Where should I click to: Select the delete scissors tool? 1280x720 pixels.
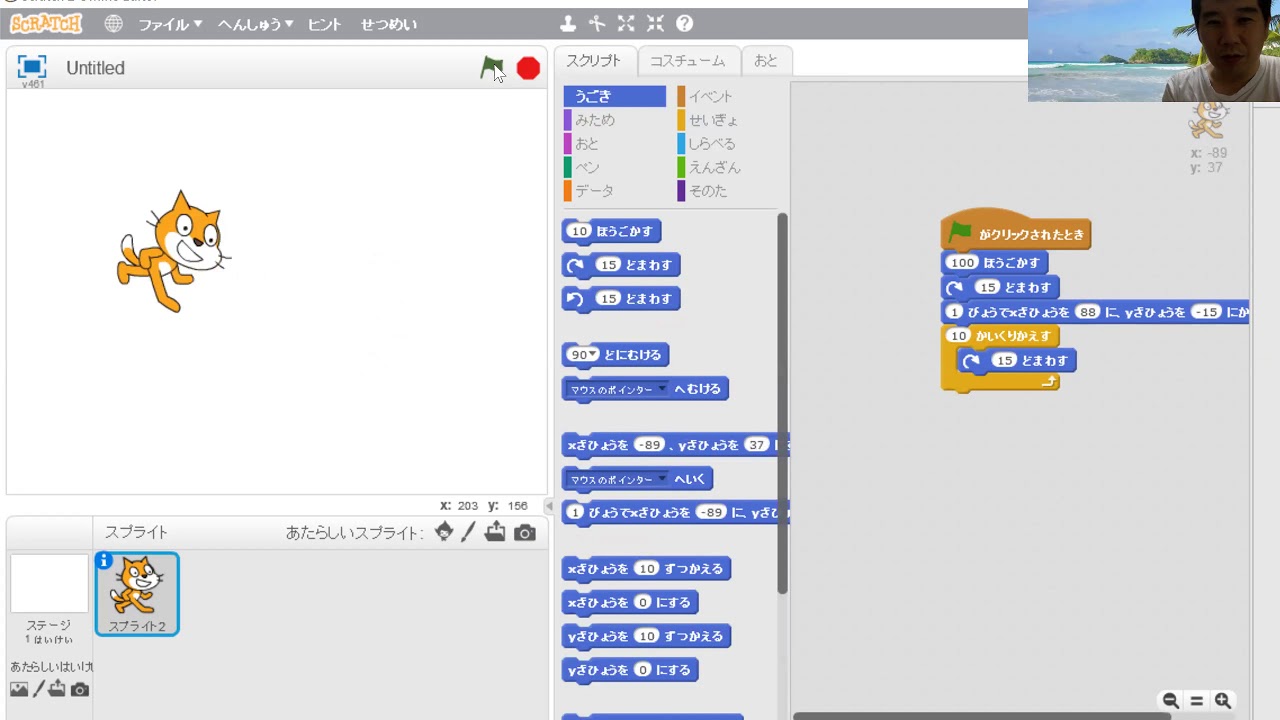pos(597,23)
